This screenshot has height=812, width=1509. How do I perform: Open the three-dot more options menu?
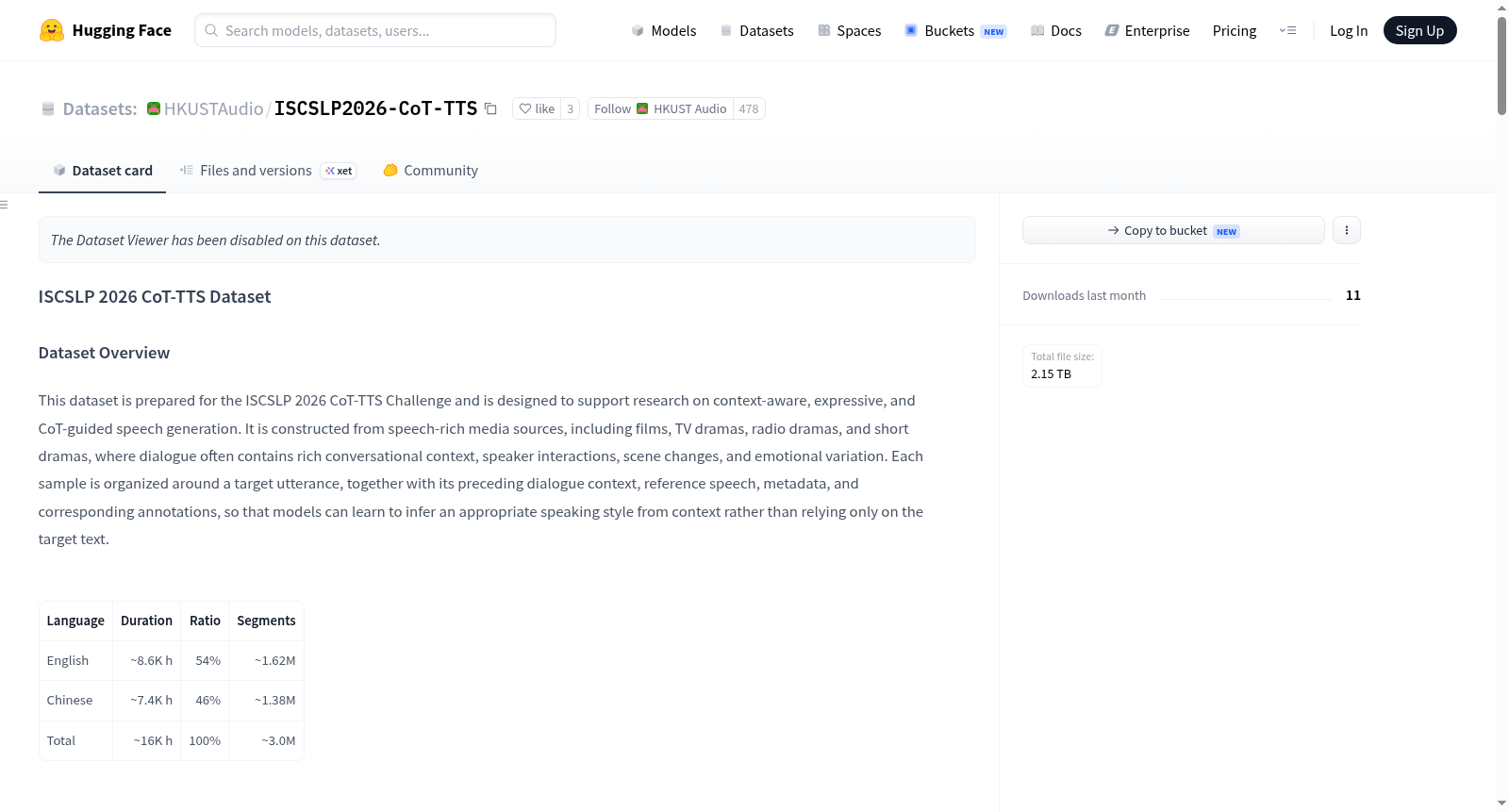click(1346, 230)
